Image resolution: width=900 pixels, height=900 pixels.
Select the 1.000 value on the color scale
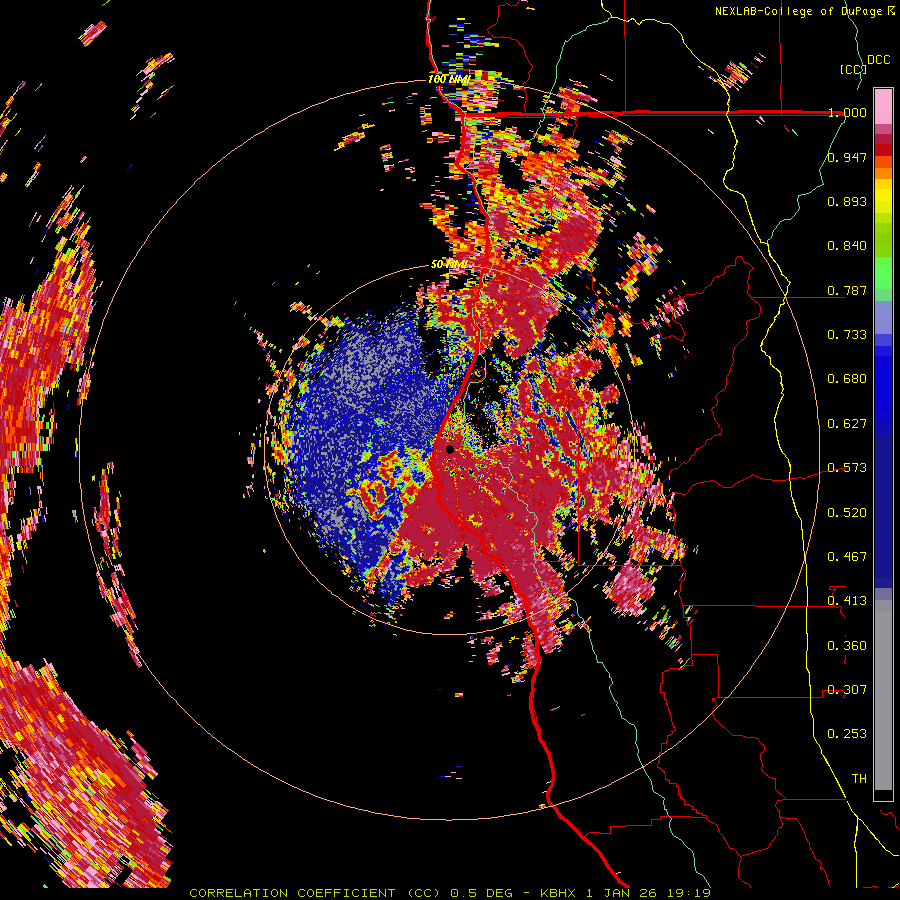click(847, 112)
